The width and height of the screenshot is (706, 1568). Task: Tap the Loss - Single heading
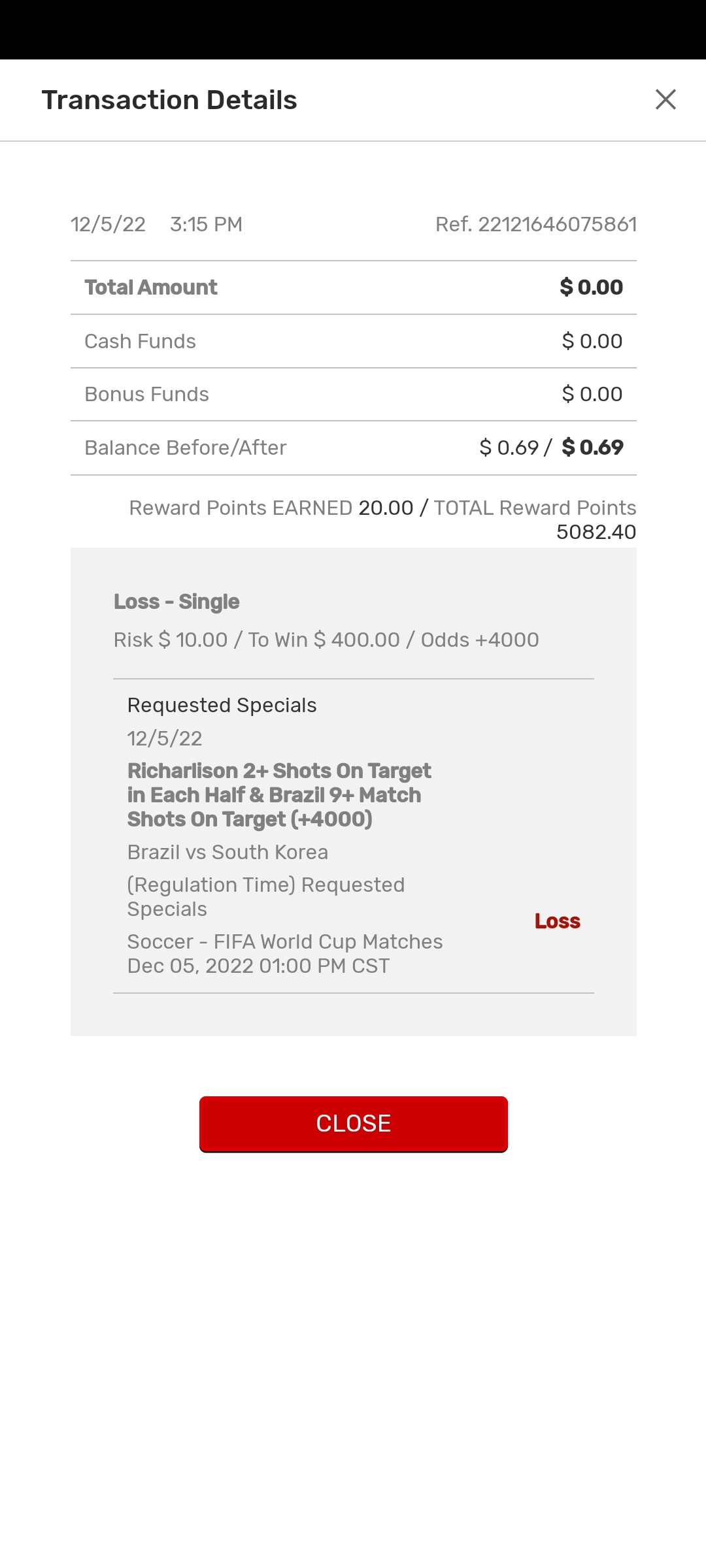pyautogui.click(x=176, y=602)
